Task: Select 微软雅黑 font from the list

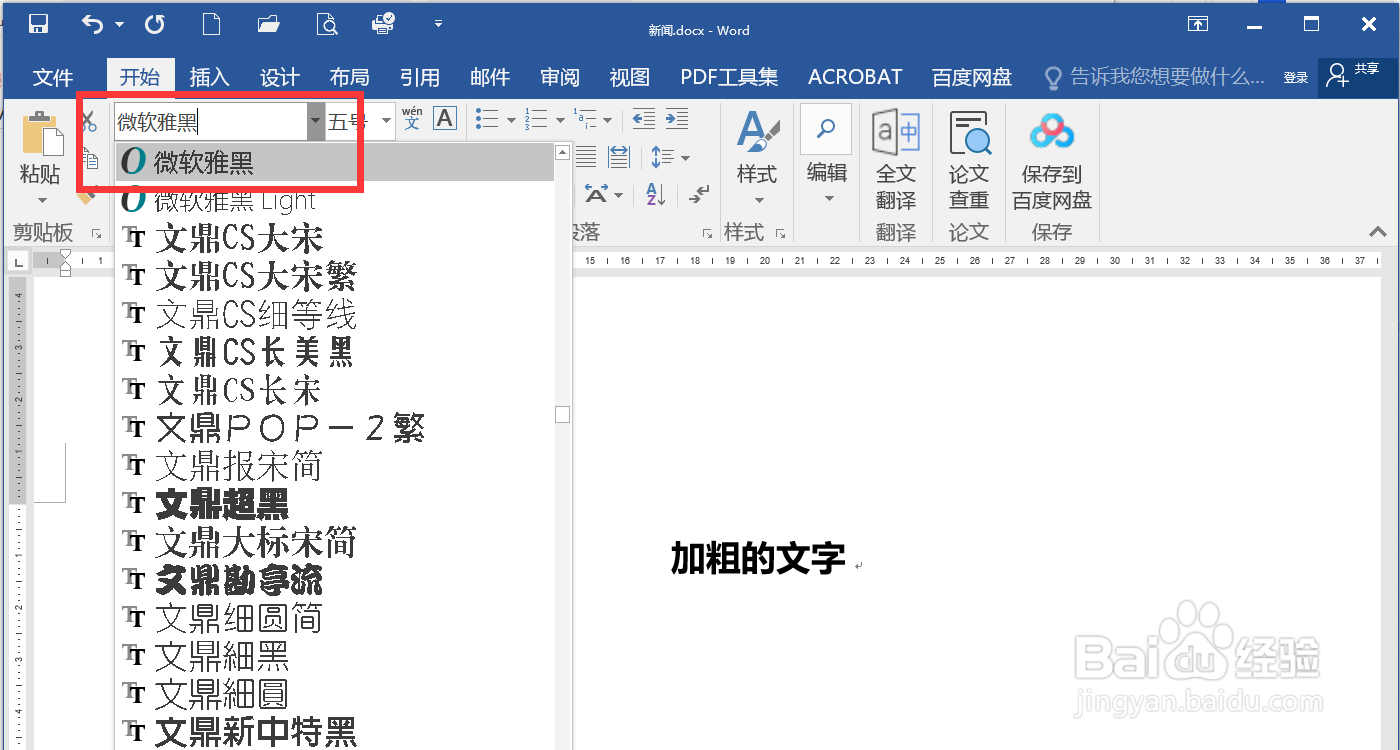Action: [x=335, y=162]
